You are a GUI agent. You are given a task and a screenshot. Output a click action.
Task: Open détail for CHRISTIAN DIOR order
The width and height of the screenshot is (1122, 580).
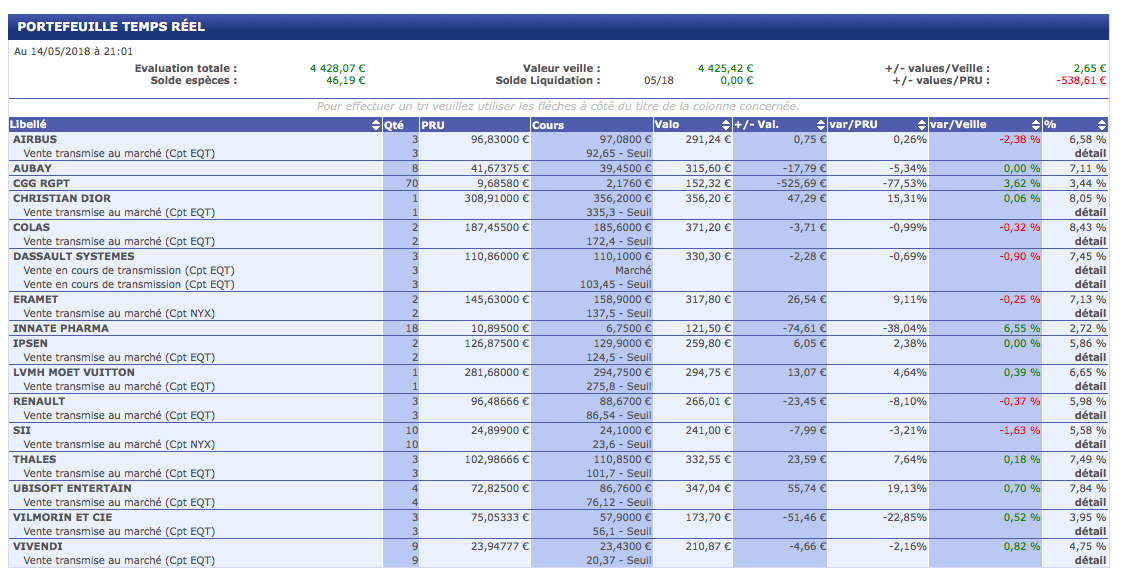1090,213
